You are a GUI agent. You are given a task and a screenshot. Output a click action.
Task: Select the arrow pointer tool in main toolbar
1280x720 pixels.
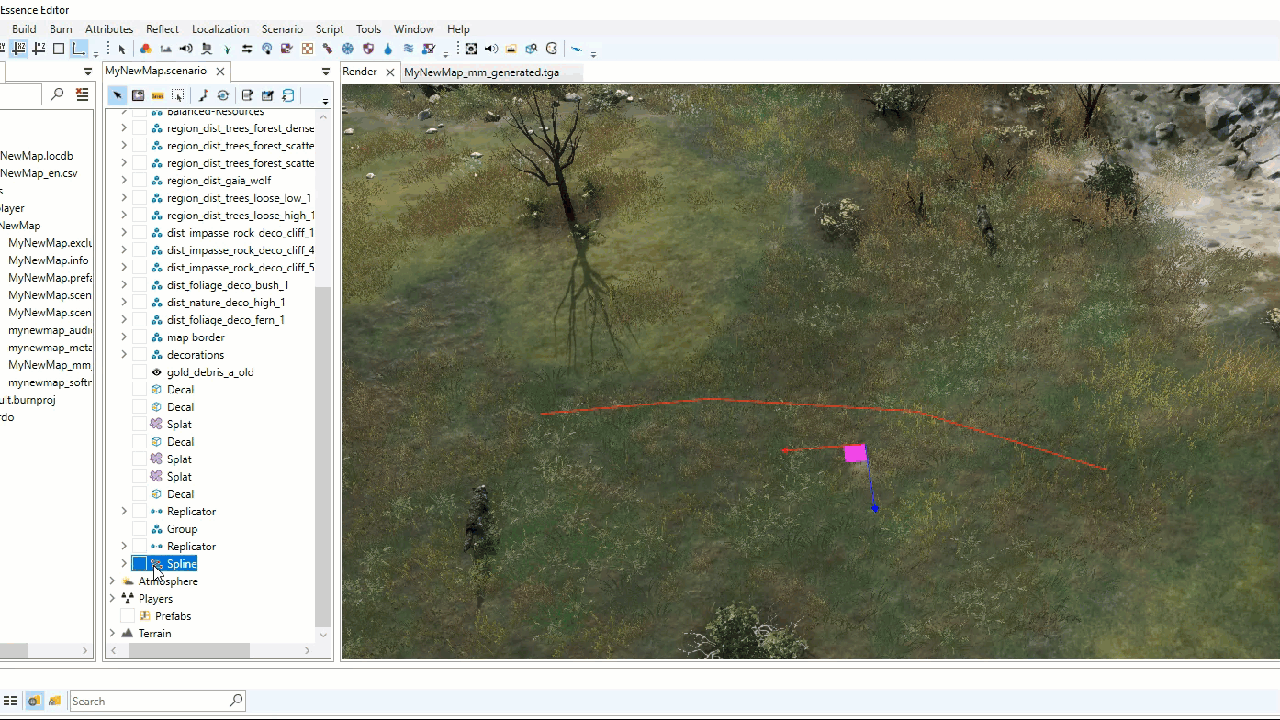coord(122,48)
